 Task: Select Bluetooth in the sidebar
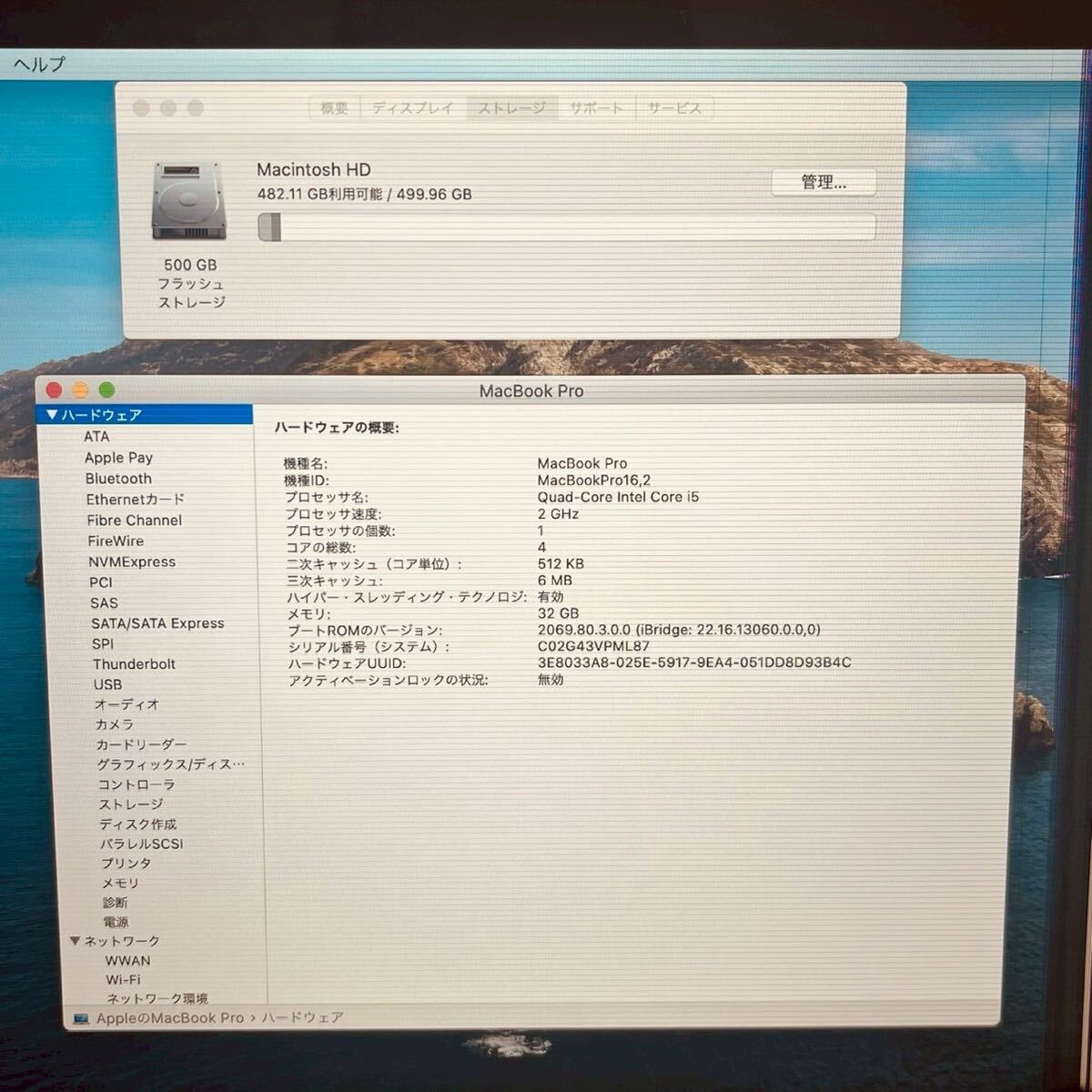click(x=118, y=479)
